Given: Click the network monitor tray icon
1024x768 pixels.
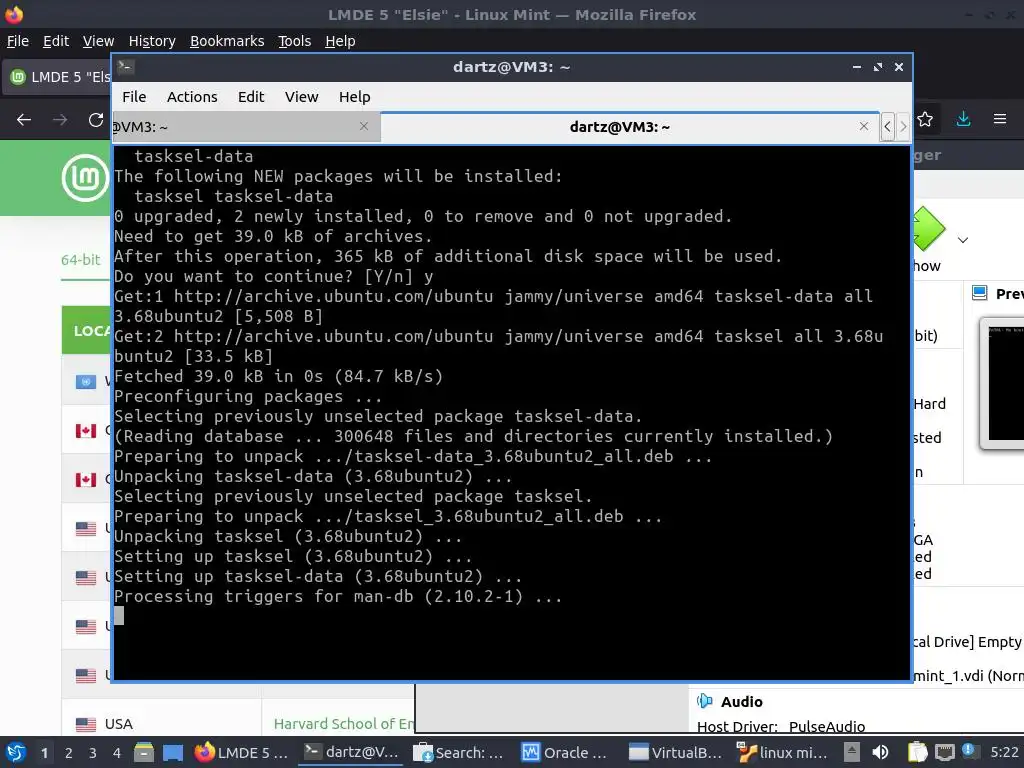Looking at the screenshot, I should 944,752.
